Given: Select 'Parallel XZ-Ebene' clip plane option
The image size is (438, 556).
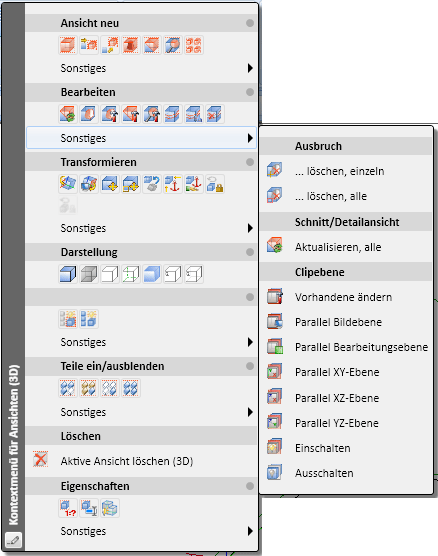Looking at the screenshot, I should [346, 398].
